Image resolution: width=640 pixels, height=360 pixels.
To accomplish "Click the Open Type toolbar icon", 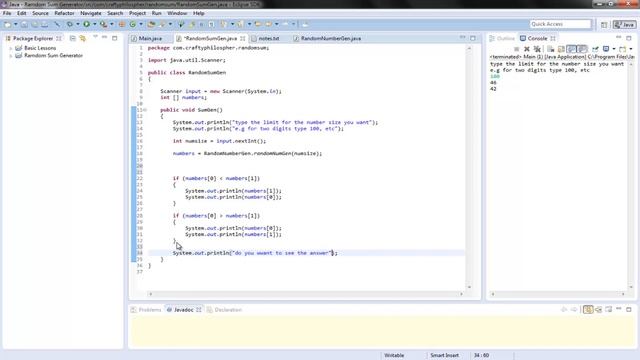I will click(x=151, y=24).
